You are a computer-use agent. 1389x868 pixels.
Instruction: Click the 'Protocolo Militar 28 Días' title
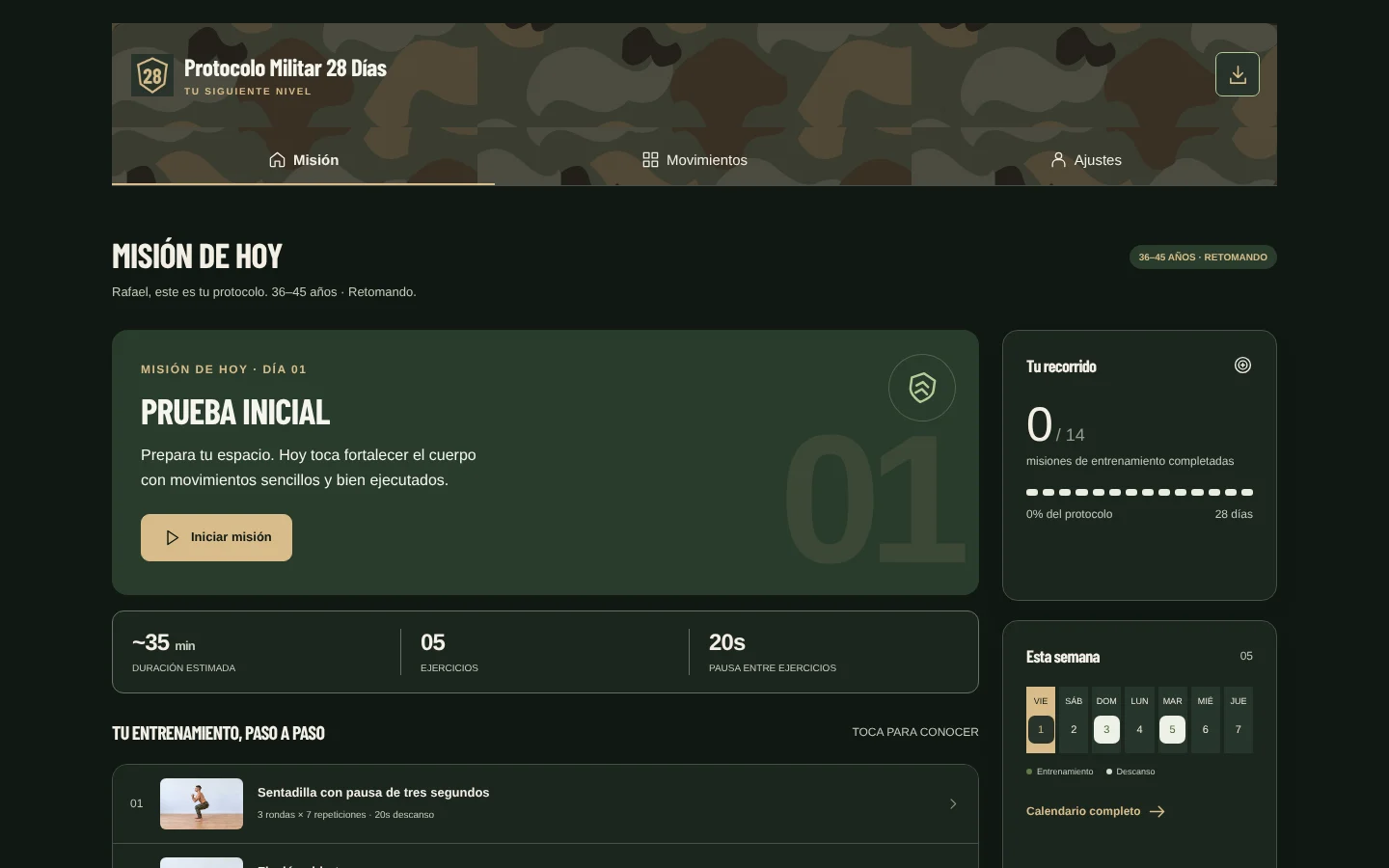pos(286,68)
